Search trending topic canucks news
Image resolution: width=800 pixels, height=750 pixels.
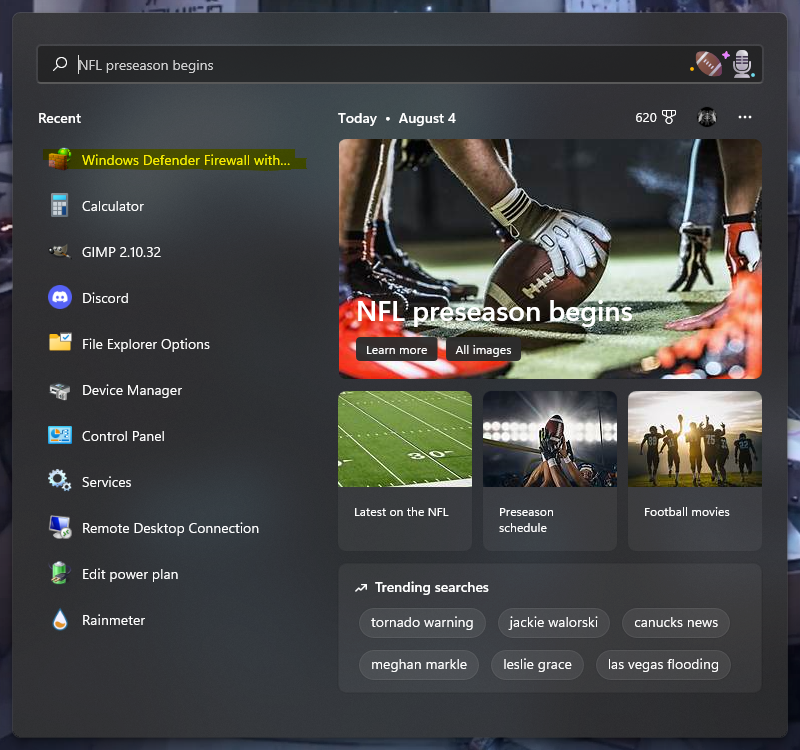point(676,622)
